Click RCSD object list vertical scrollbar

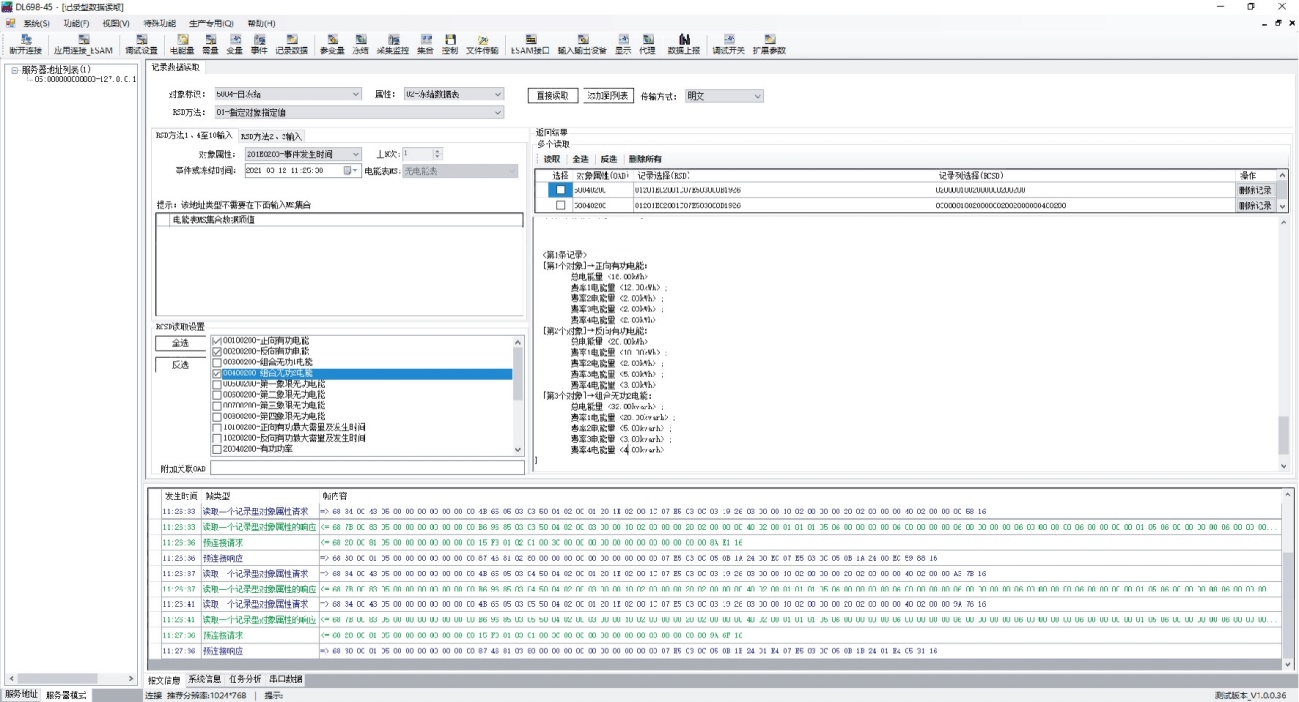pos(518,396)
